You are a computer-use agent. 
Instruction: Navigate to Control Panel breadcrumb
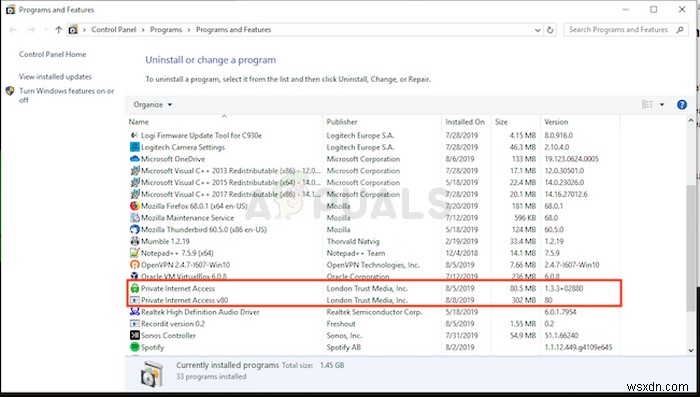point(113,29)
